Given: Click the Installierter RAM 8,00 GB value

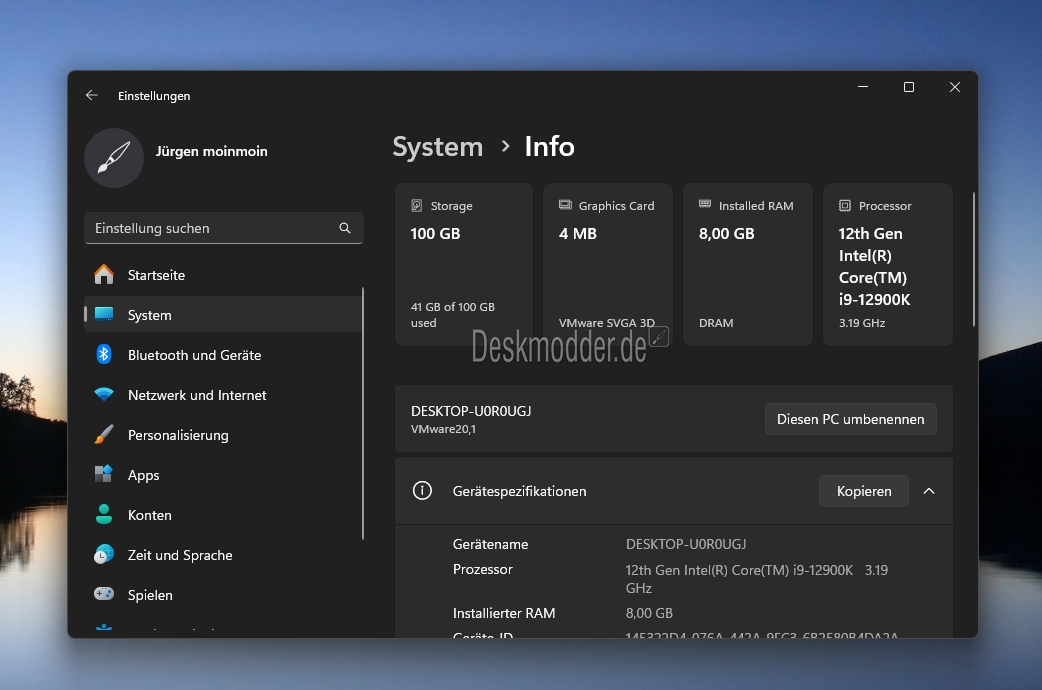Looking at the screenshot, I should pos(649,613).
